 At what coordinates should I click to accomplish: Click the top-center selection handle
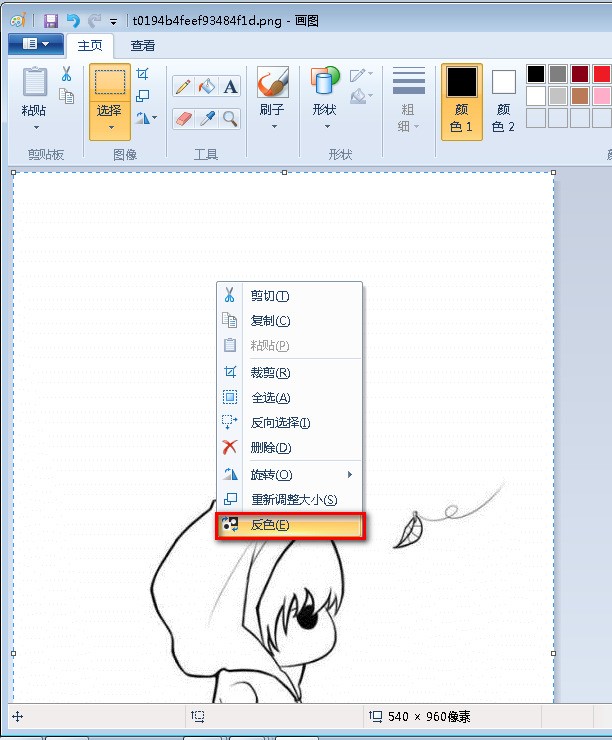(284, 173)
